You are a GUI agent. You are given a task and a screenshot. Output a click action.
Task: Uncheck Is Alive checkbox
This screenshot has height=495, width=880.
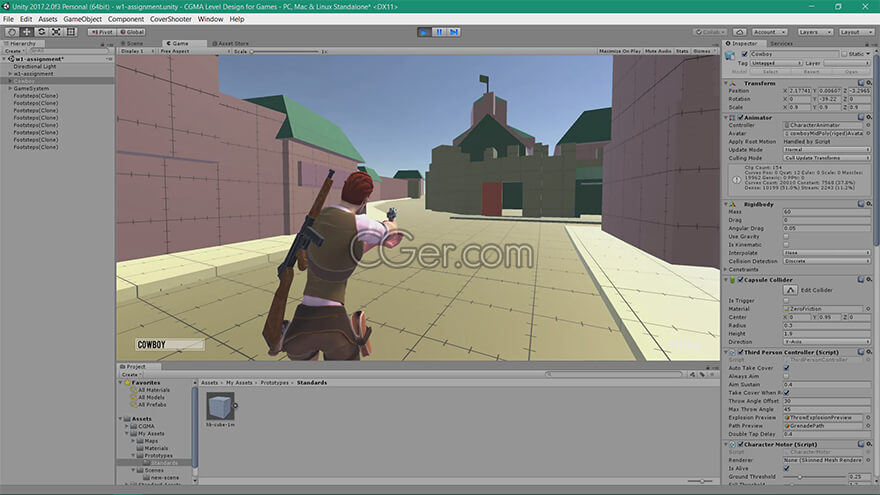point(786,469)
